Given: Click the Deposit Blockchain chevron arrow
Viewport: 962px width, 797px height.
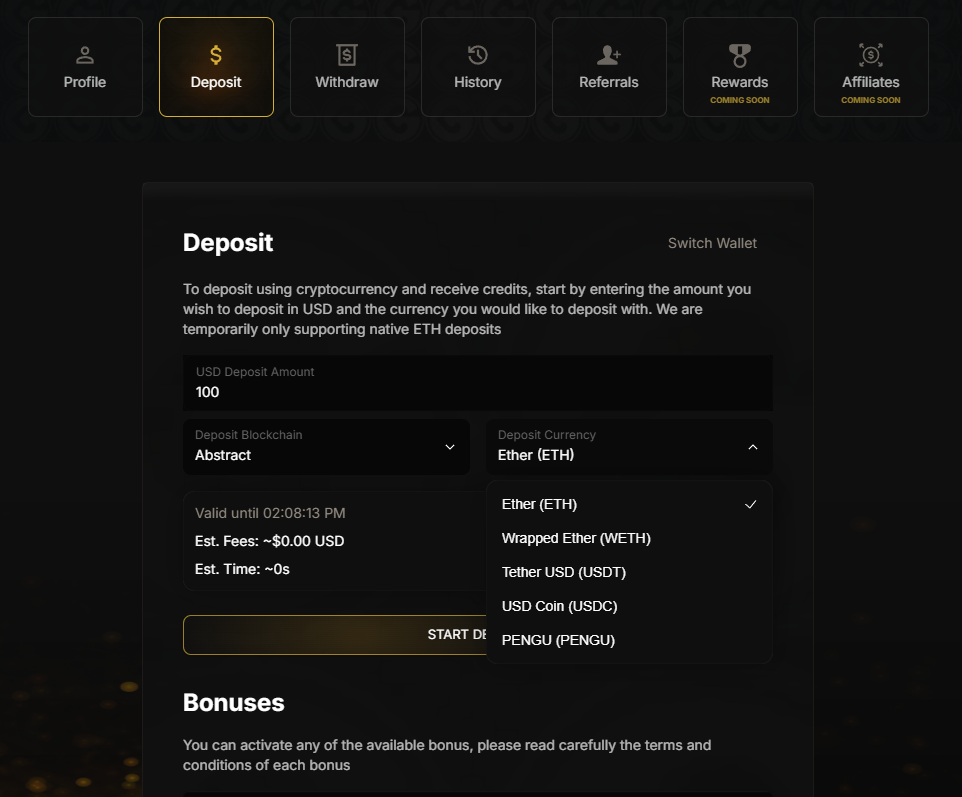Looking at the screenshot, I should point(450,447).
